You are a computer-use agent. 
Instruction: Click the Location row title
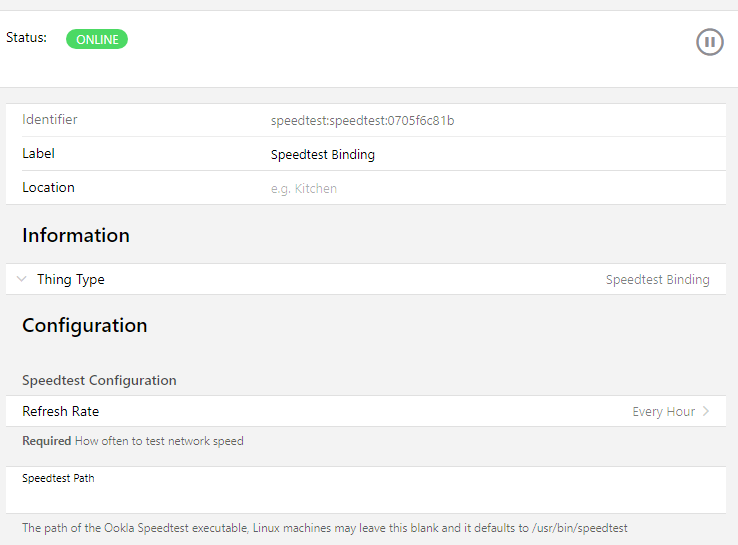coord(48,188)
